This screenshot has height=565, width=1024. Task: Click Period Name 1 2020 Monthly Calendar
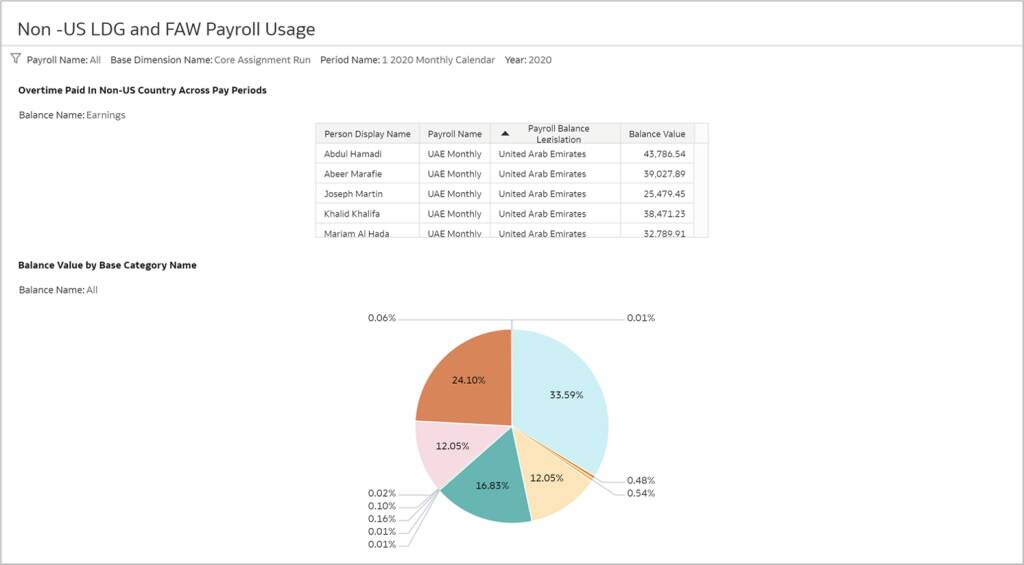[x=408, y=59]
